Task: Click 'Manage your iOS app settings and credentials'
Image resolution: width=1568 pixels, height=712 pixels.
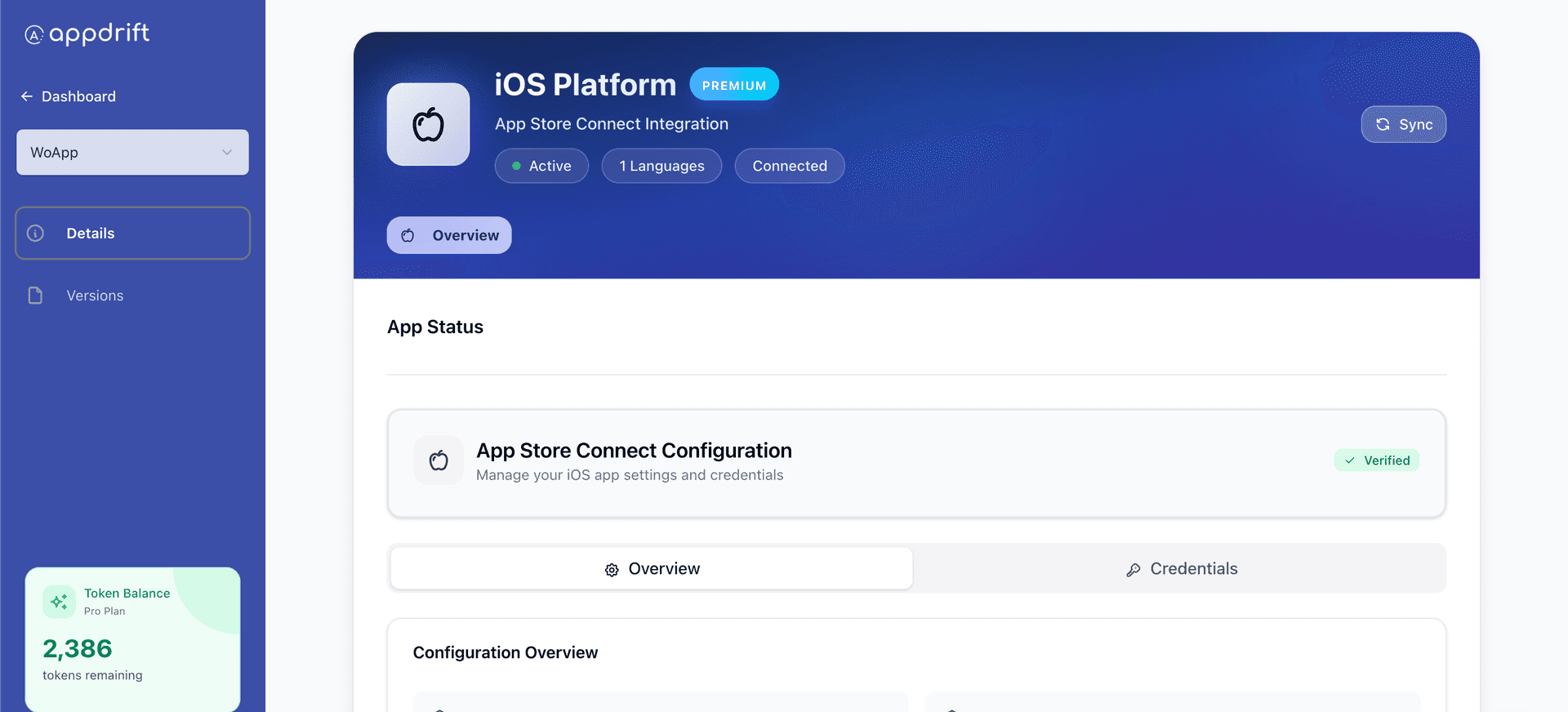Action: pos(630,475)
